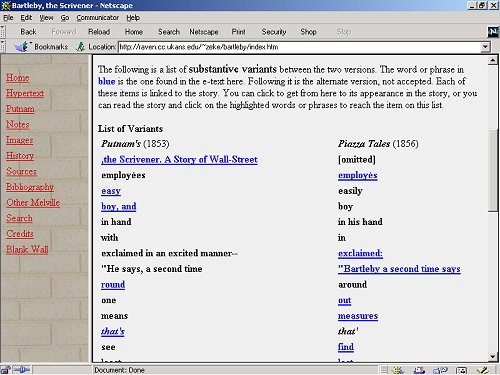Open the Communicator menu
This screenshot has width=500, height=375.
tap(98, 18)
